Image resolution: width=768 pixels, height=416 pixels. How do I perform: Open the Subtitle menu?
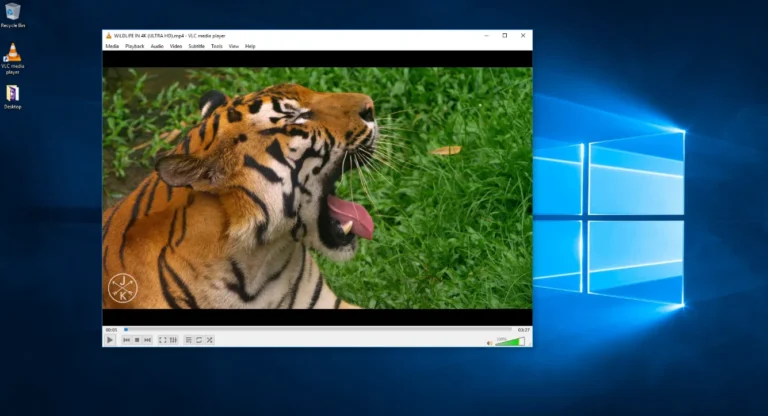[196, 46]
